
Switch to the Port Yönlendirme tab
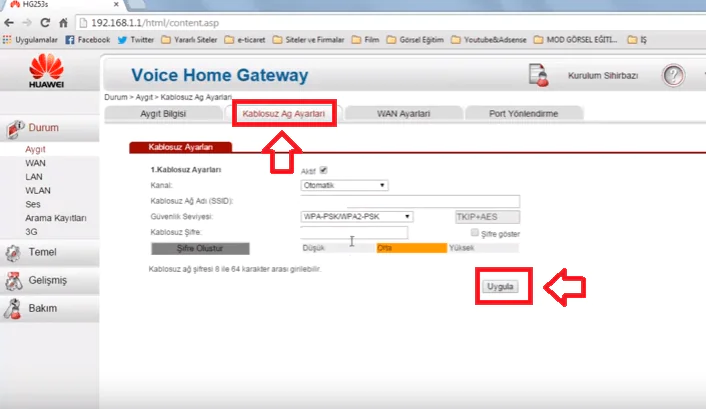tap(524, 114)
